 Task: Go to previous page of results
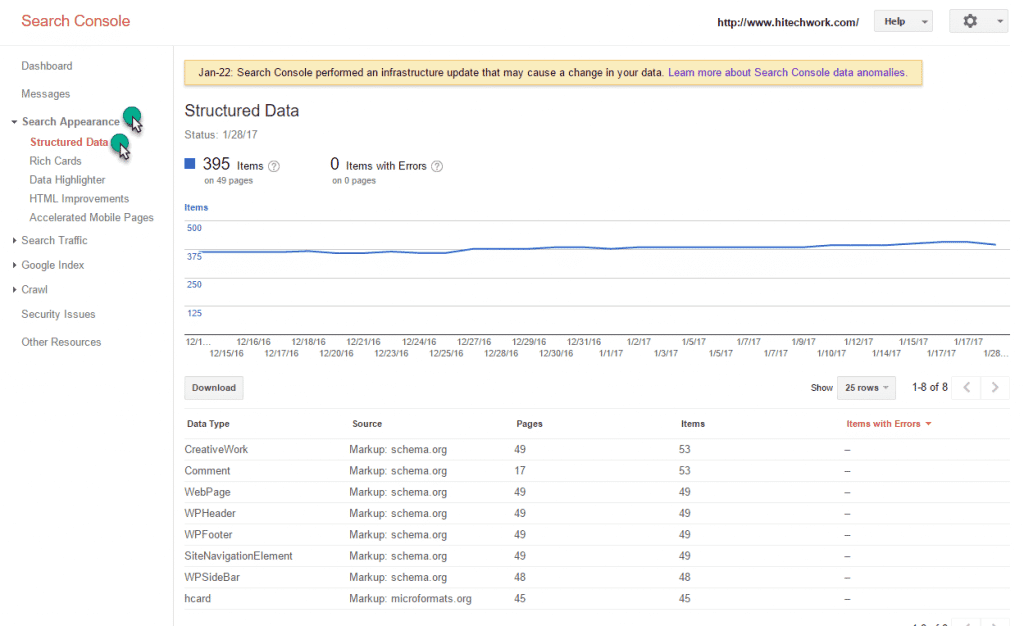tap(967, 388)
